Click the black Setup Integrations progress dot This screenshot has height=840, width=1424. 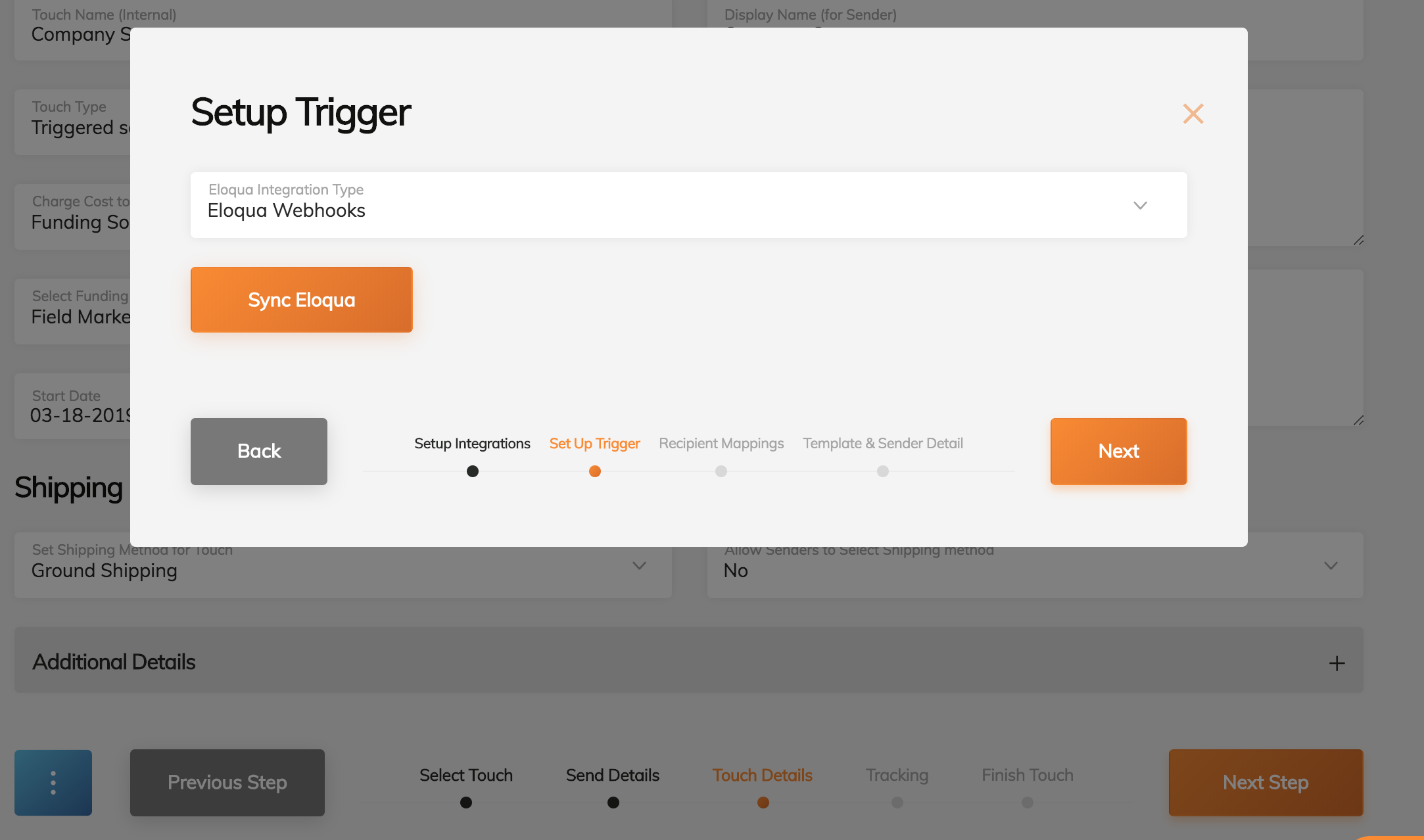(x=472, y=471)
